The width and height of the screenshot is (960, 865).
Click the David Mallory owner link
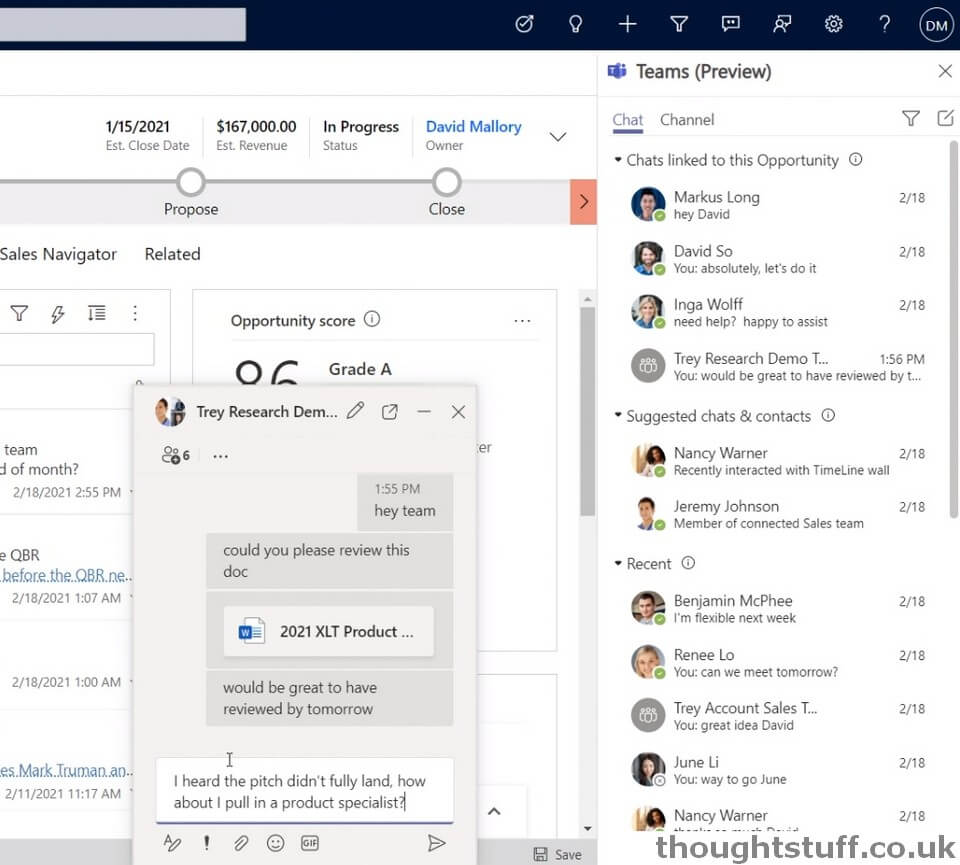pos(473,126)
